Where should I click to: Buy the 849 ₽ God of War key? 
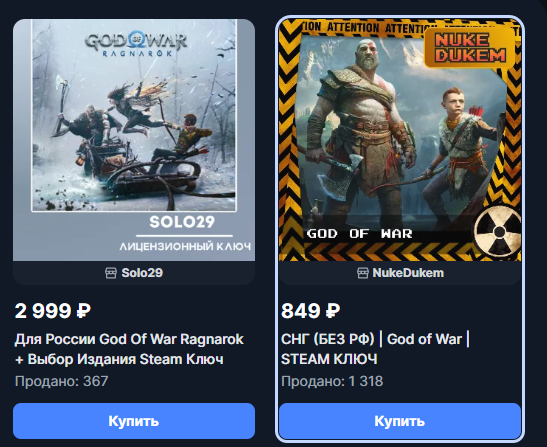[400, 421]
